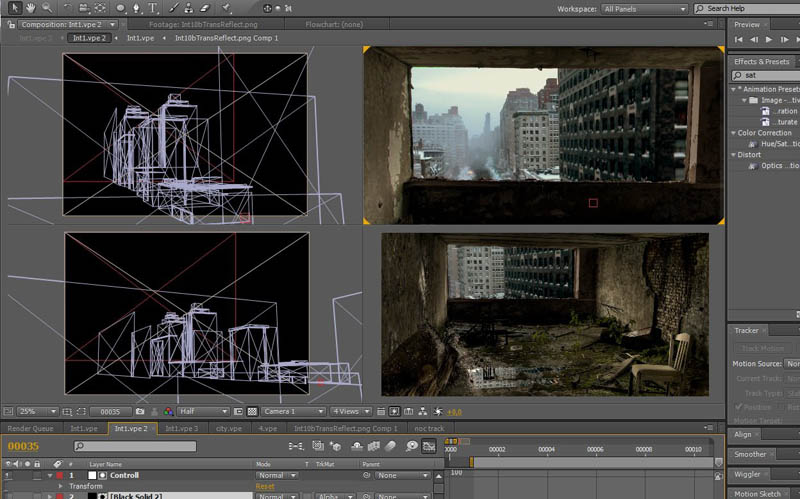Select the Zoom magnifier tool
This screenshot has width=800, height=499.
click(x=47, y=8)
